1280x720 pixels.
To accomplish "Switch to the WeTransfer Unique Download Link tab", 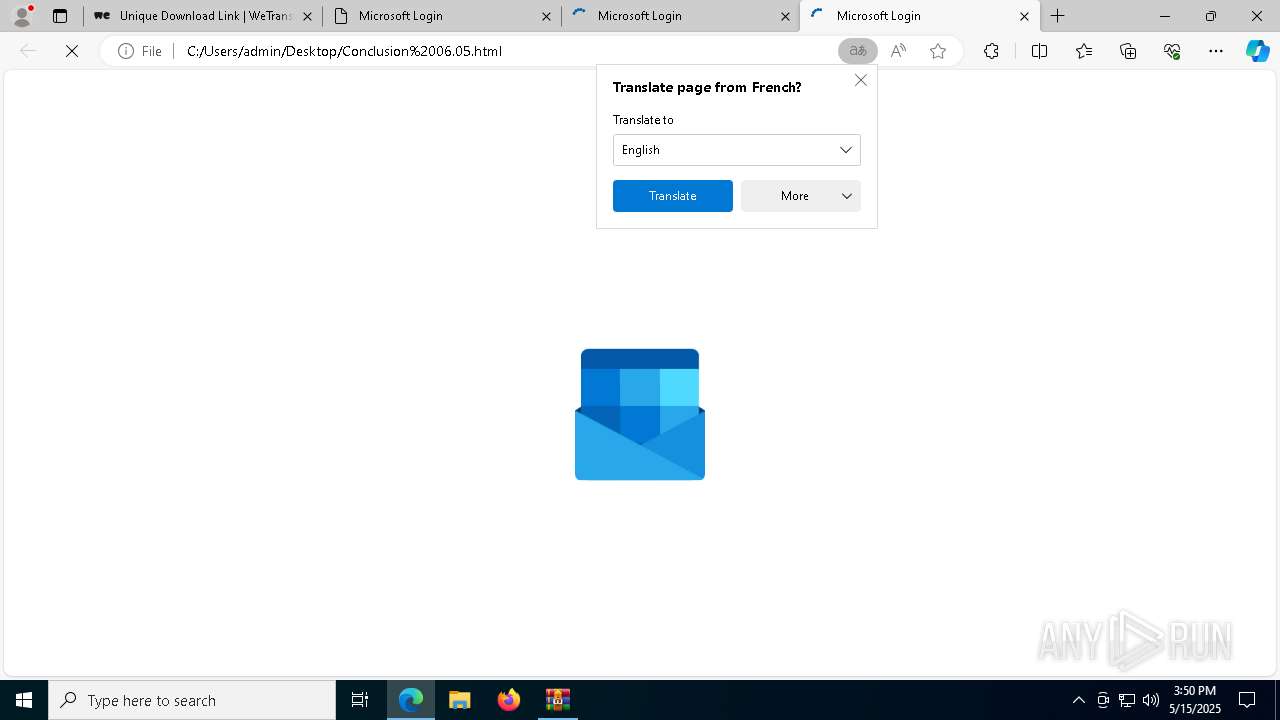I will pyautogui.click(x=204, y=16).
